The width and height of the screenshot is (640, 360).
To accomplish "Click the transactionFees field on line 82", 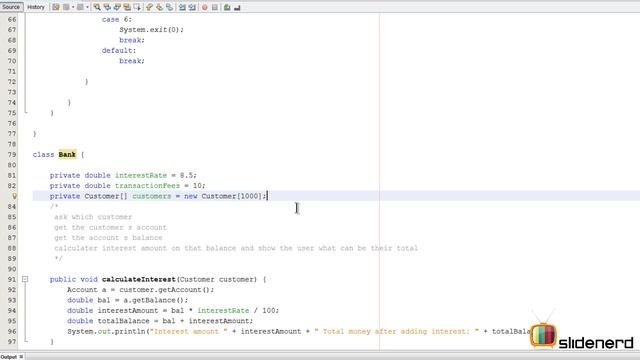I will tap(147, 186).
